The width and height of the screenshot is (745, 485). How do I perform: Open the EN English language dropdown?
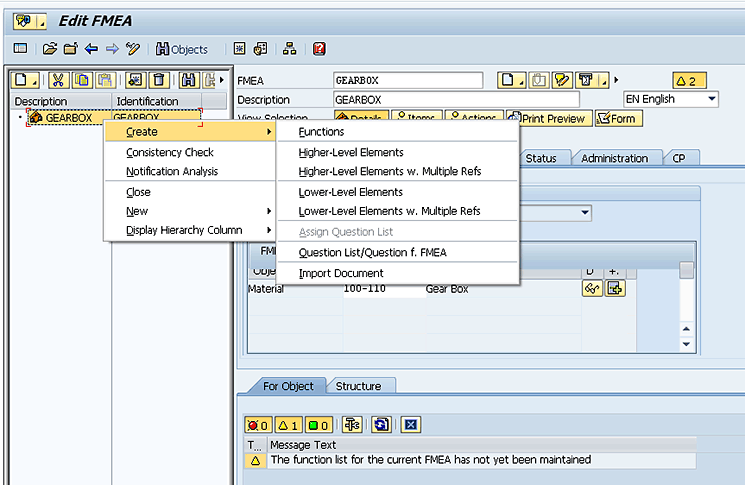(711, 99)
